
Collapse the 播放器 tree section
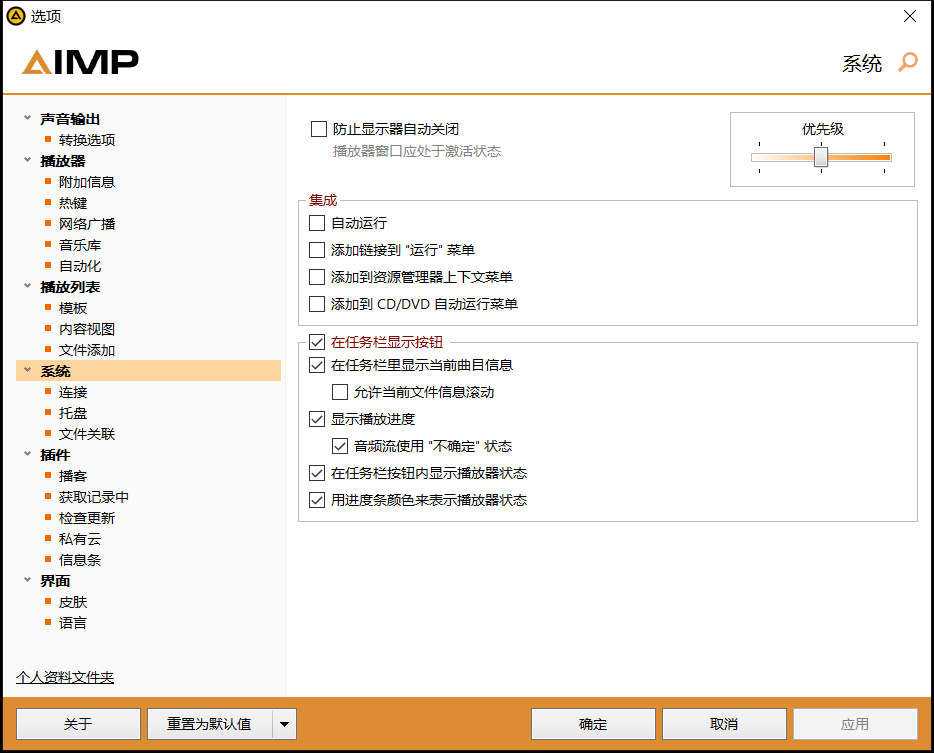27,160
